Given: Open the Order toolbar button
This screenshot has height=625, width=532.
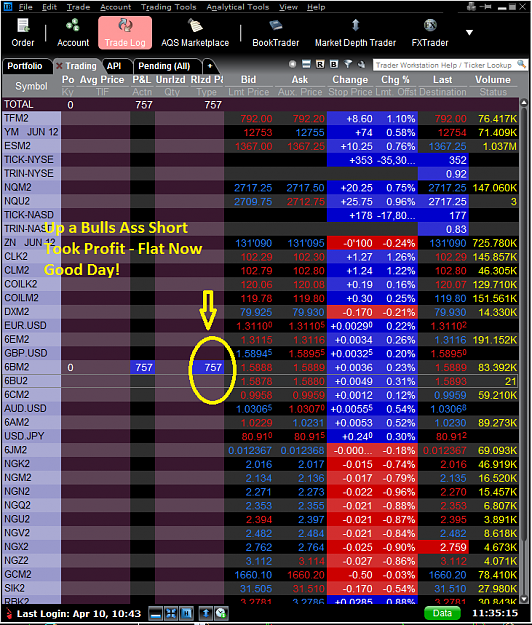Looking at the screenshot, I should 23,33.
